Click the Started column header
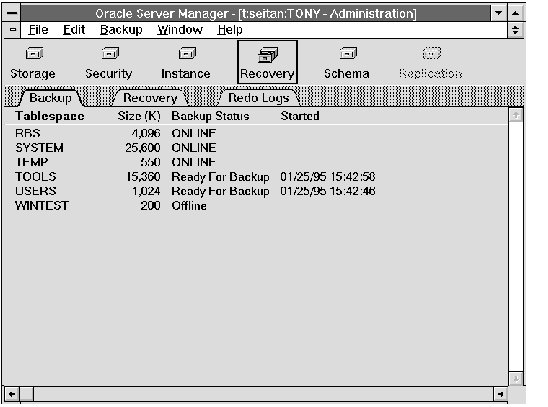The height and width of the screenshot is (407, 548). [300, 116]
